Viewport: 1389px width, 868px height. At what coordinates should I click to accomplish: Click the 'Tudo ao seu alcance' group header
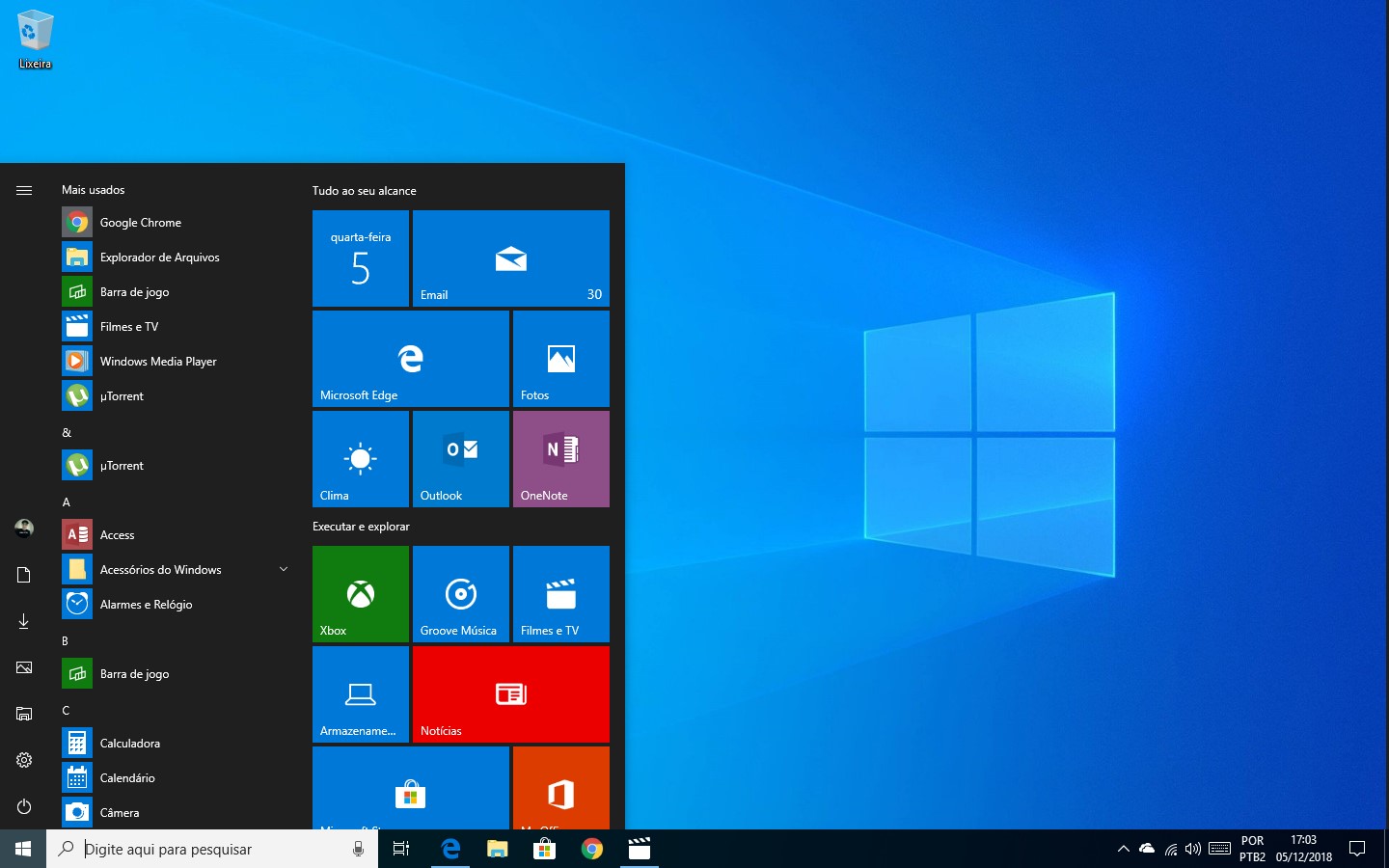coord(365,191)
